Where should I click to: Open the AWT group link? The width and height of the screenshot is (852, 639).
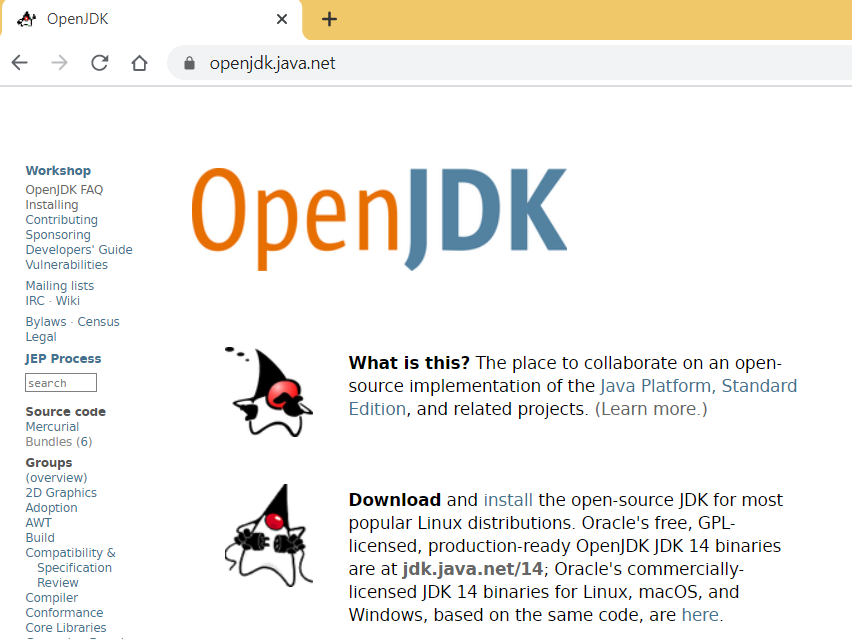click(39, 523)
